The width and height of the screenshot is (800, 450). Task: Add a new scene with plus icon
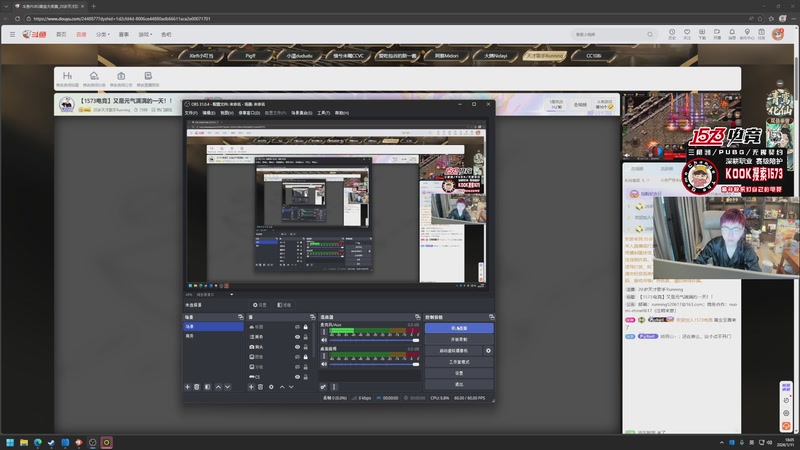click(187, 387)
